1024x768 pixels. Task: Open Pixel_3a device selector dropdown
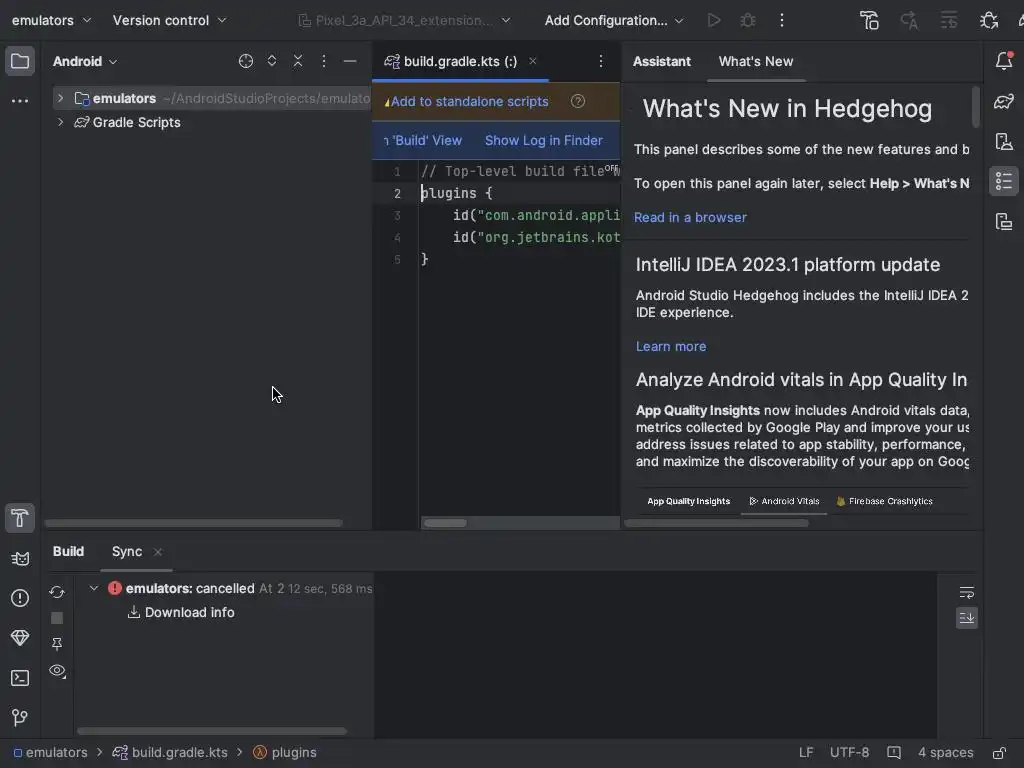404,20
